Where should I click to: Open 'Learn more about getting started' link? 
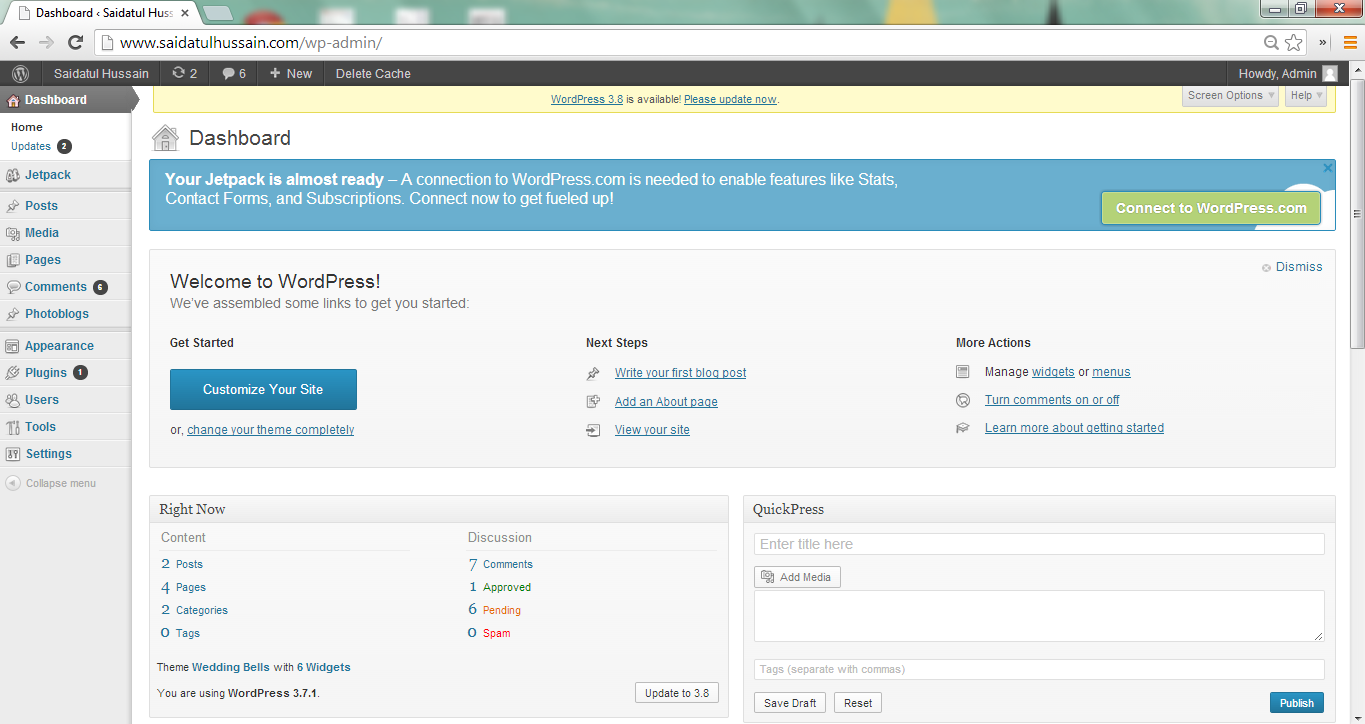click(1074, 428)
